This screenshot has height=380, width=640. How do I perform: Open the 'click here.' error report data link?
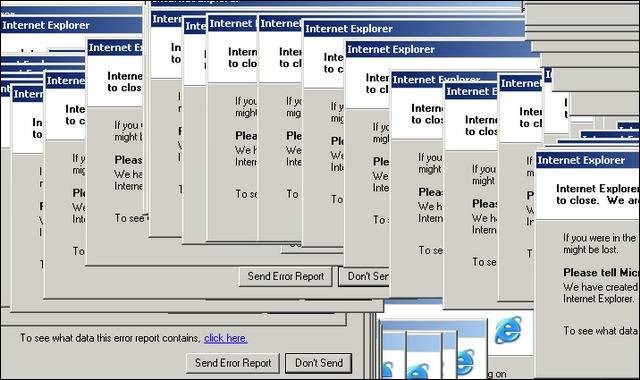(x=225, y=338)
